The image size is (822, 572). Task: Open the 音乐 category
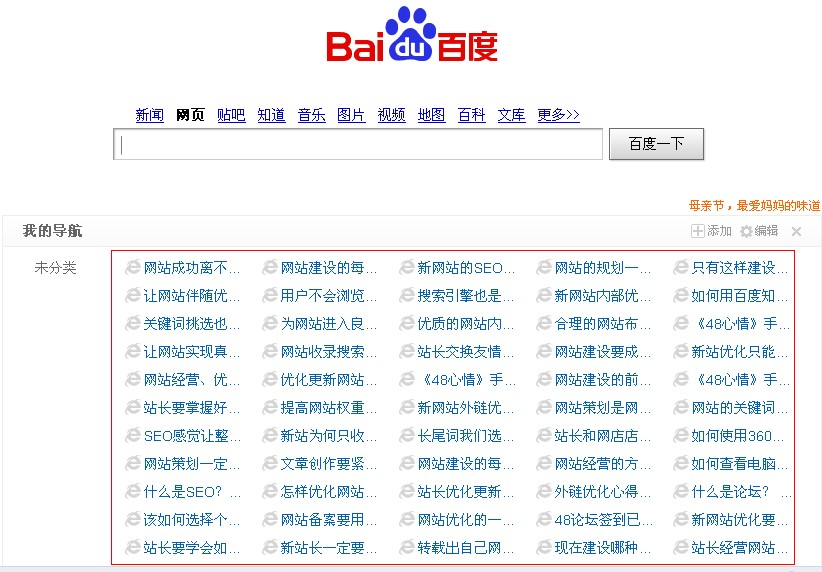(x=311, y=115)
